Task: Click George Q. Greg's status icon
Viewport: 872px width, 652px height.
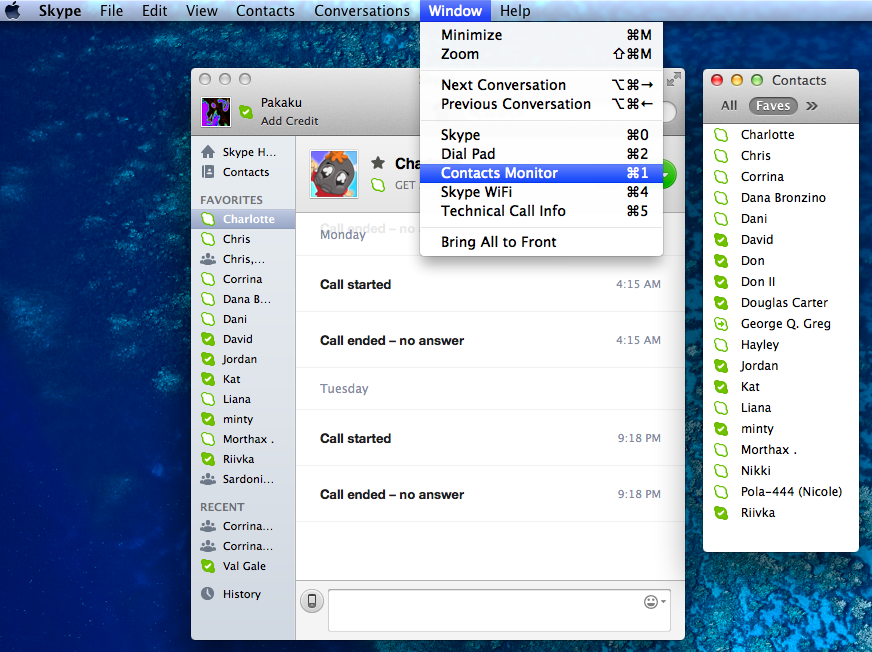Action: pyautogui.click(x=721, y=324)
